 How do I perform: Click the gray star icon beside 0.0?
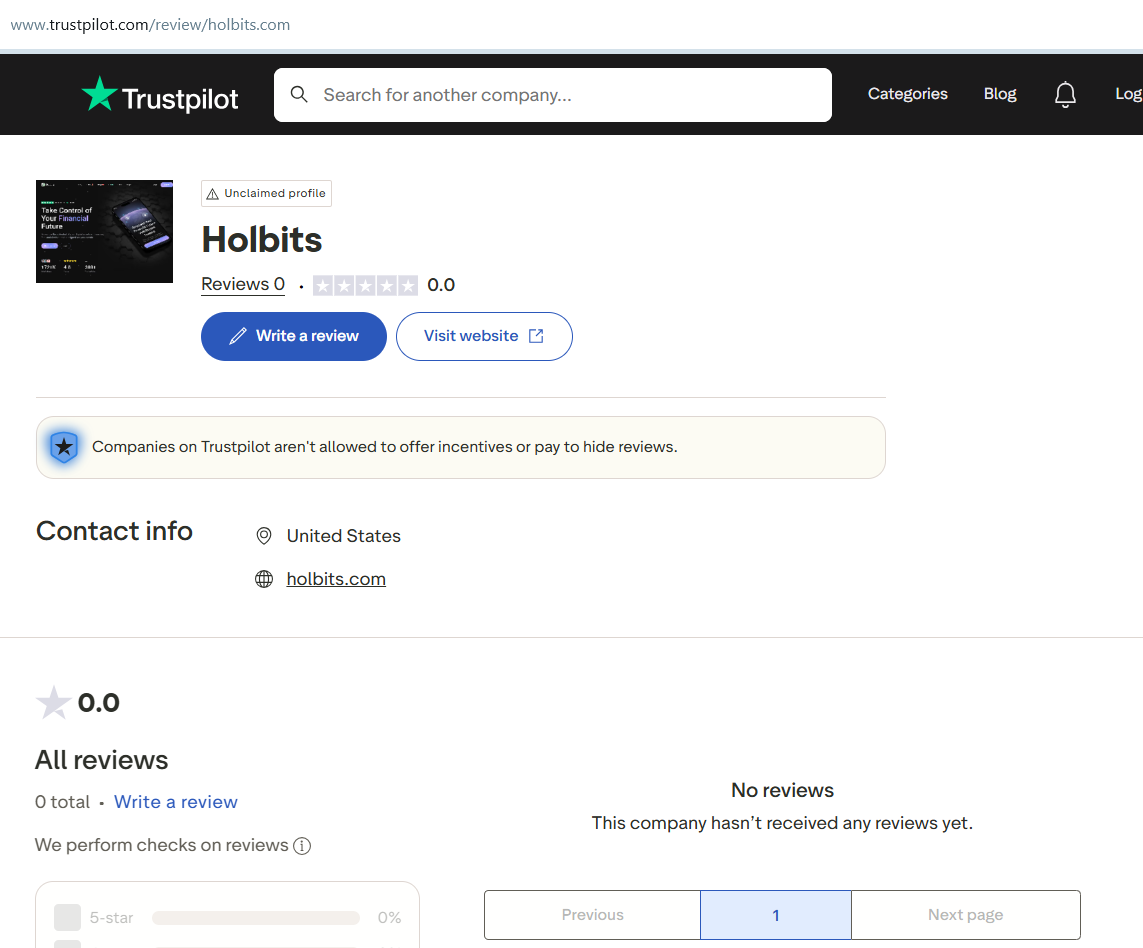tap(53, 701)
